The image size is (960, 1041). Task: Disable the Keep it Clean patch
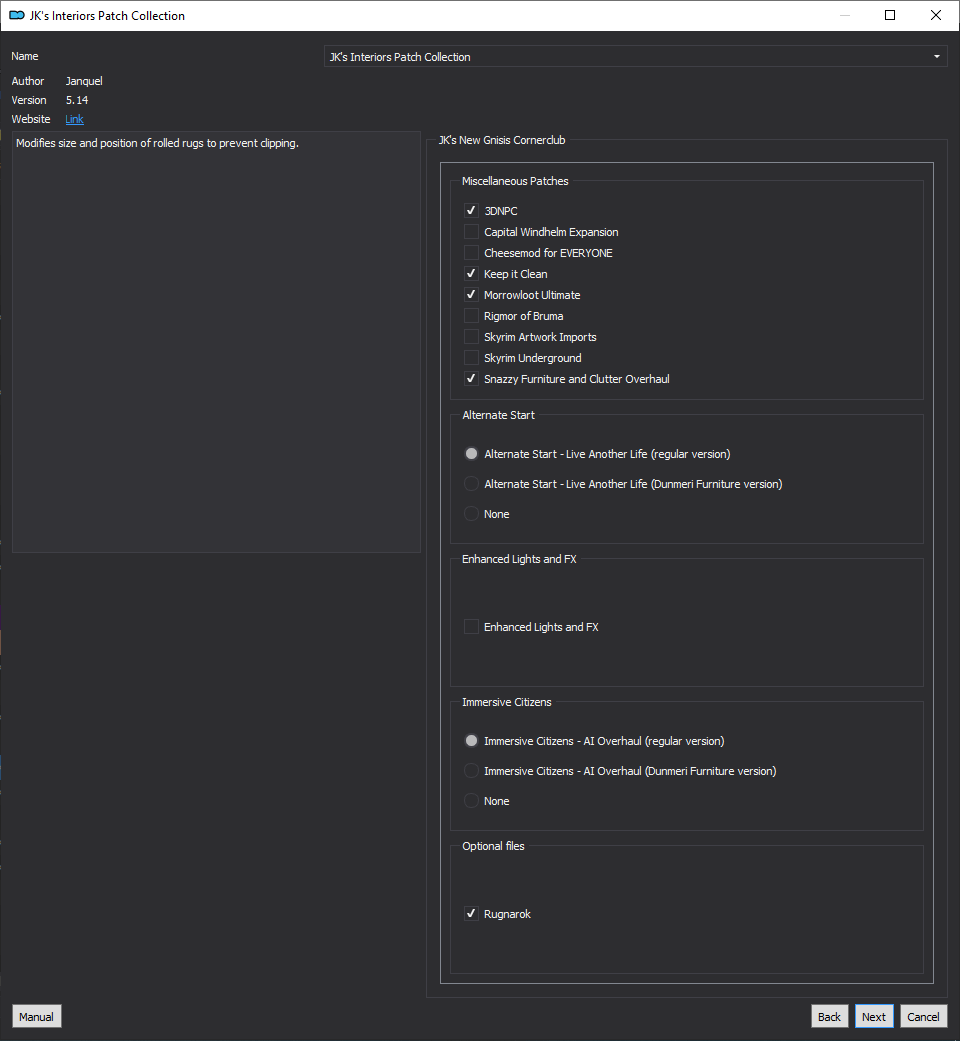tap(471, 274)
